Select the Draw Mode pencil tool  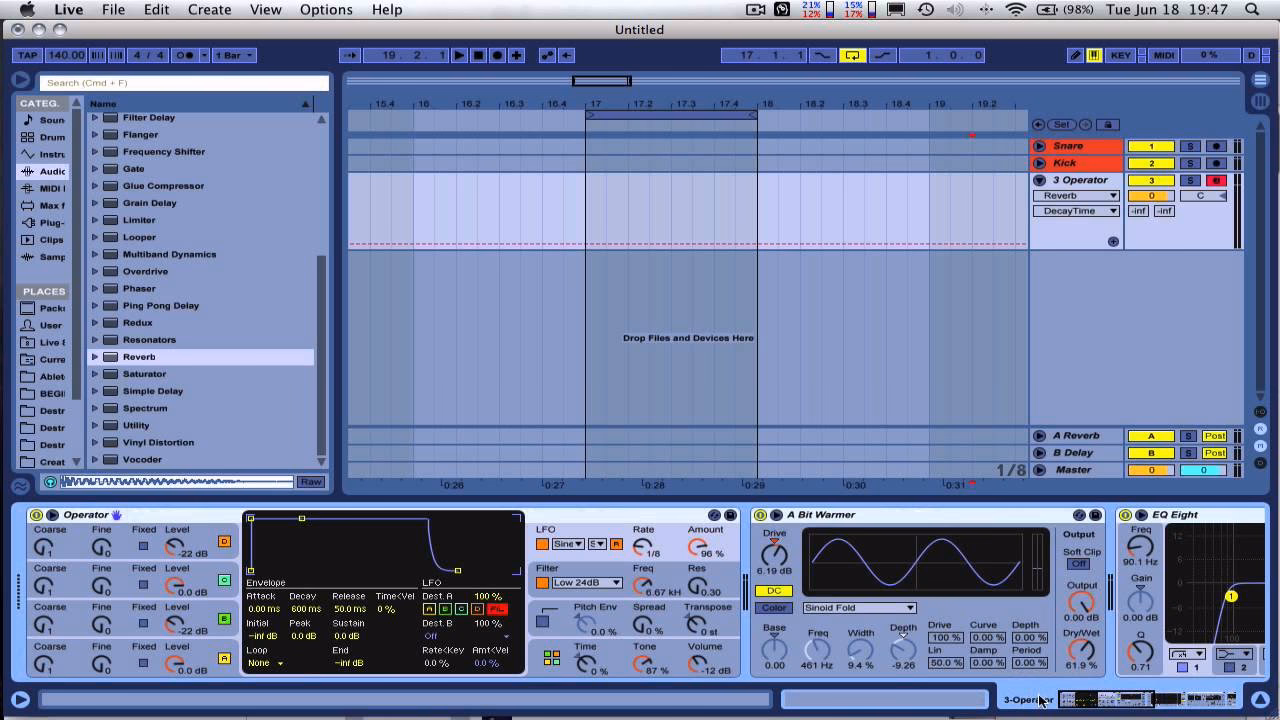[x=1075, y=57]
